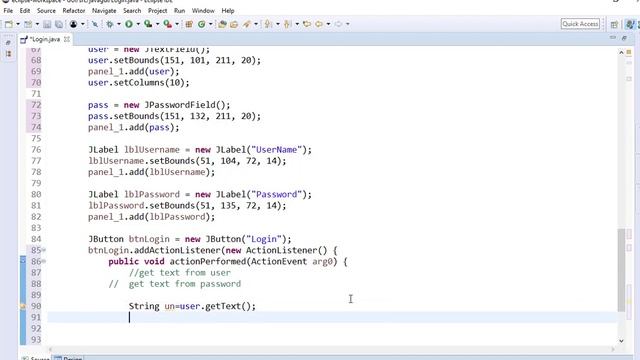Open the Project menu
The width and height of the screenshot is (640, 360).
click(158, 11)
